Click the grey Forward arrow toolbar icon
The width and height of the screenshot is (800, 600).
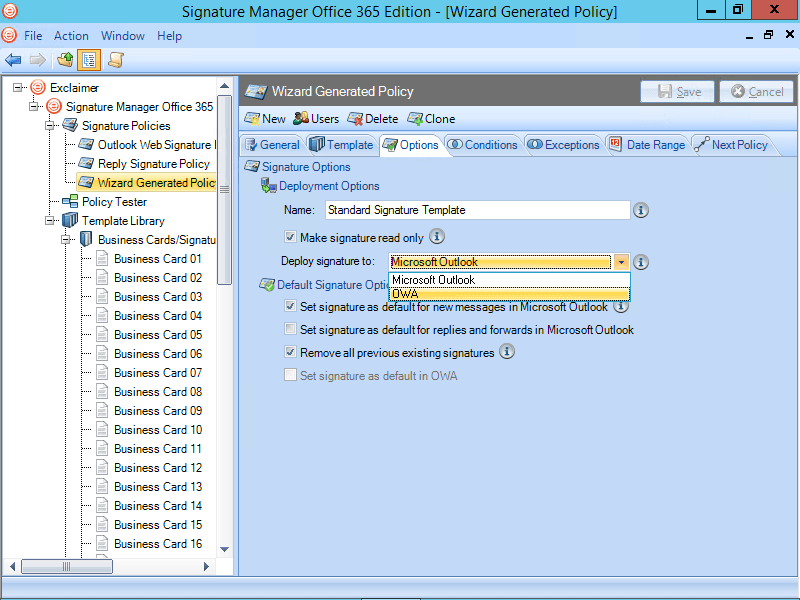(38, 60)
